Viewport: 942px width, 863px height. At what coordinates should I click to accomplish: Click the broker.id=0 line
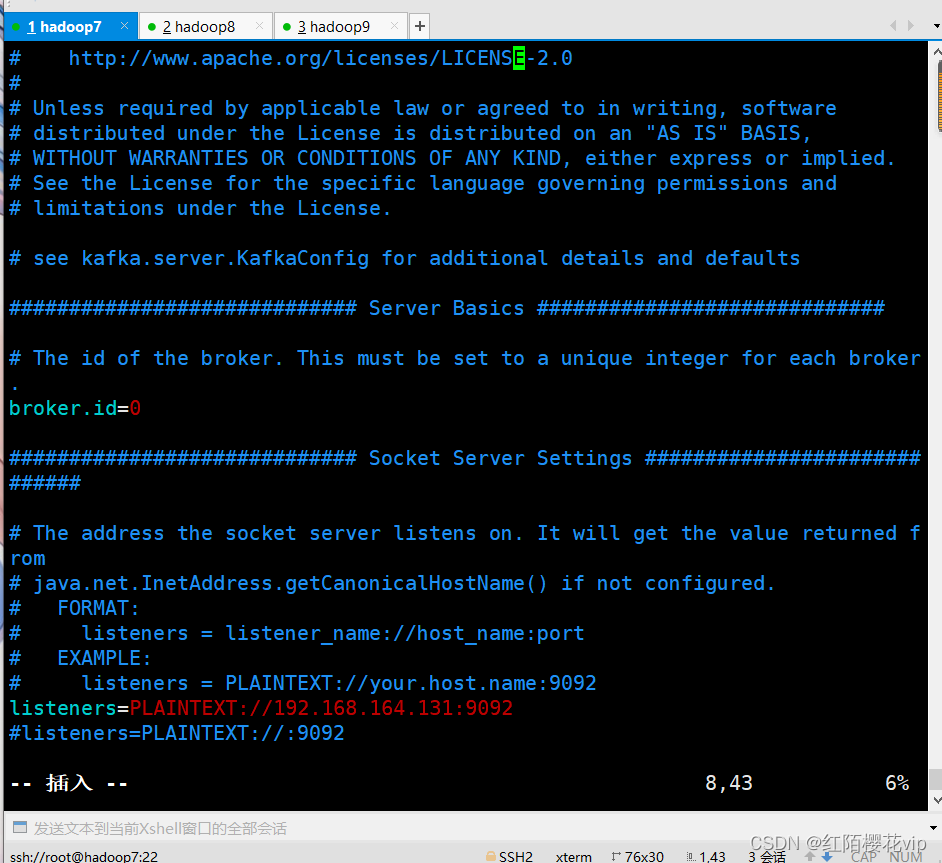pos(75,408)
